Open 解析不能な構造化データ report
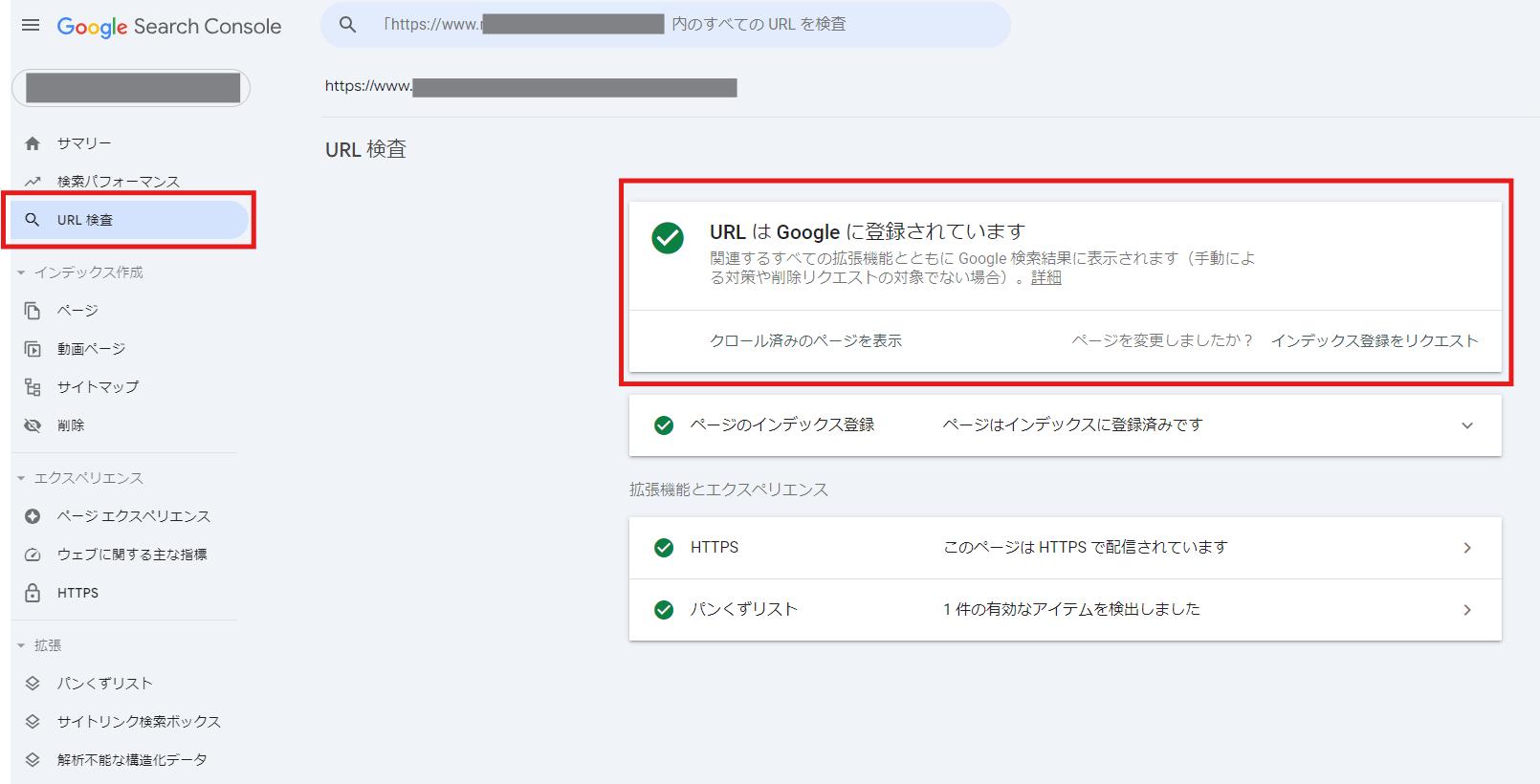The image size is (1540, 784). [129, 760]
